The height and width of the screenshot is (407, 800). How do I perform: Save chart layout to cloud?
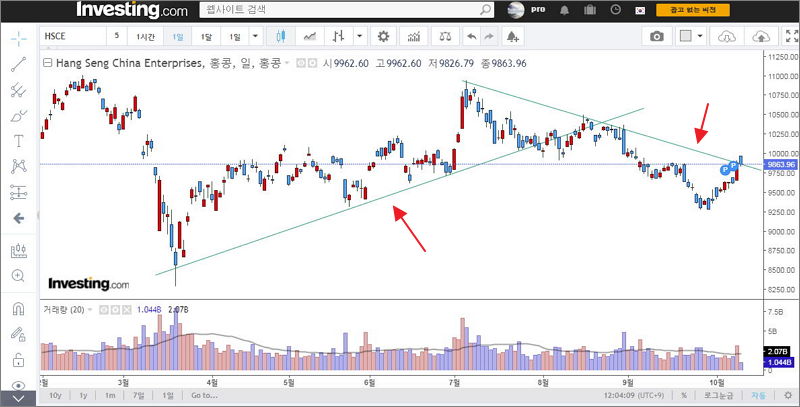pyautogui.click(x=761, y=36)
